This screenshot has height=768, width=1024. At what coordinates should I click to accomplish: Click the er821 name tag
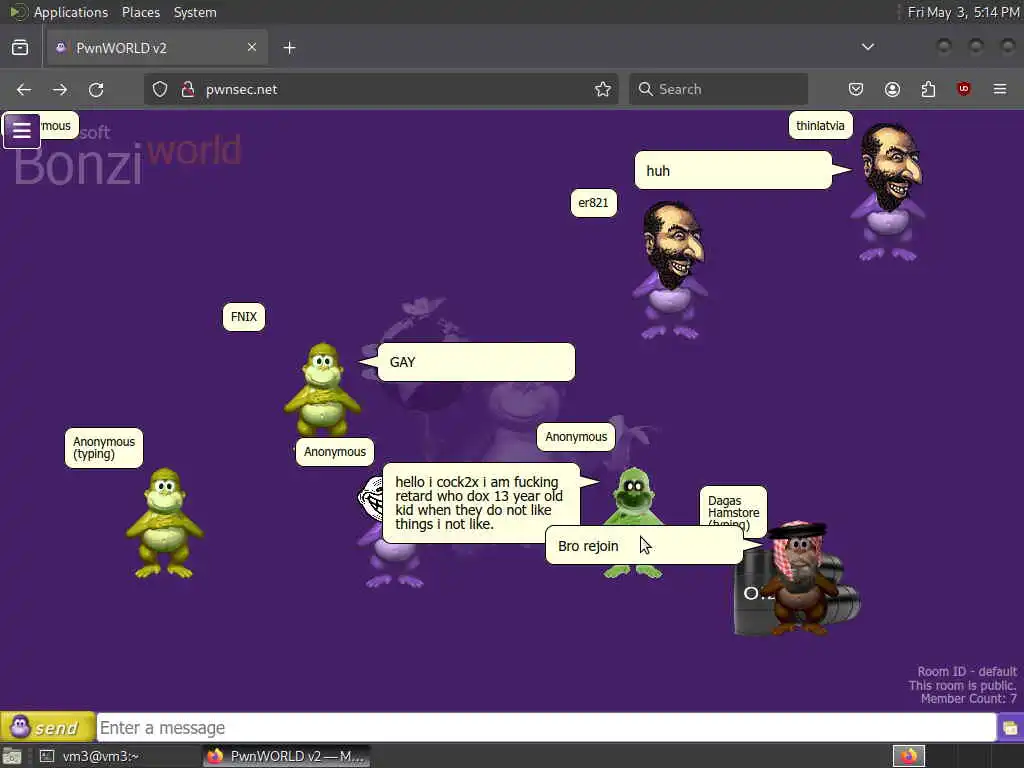(x=593, y=203)
